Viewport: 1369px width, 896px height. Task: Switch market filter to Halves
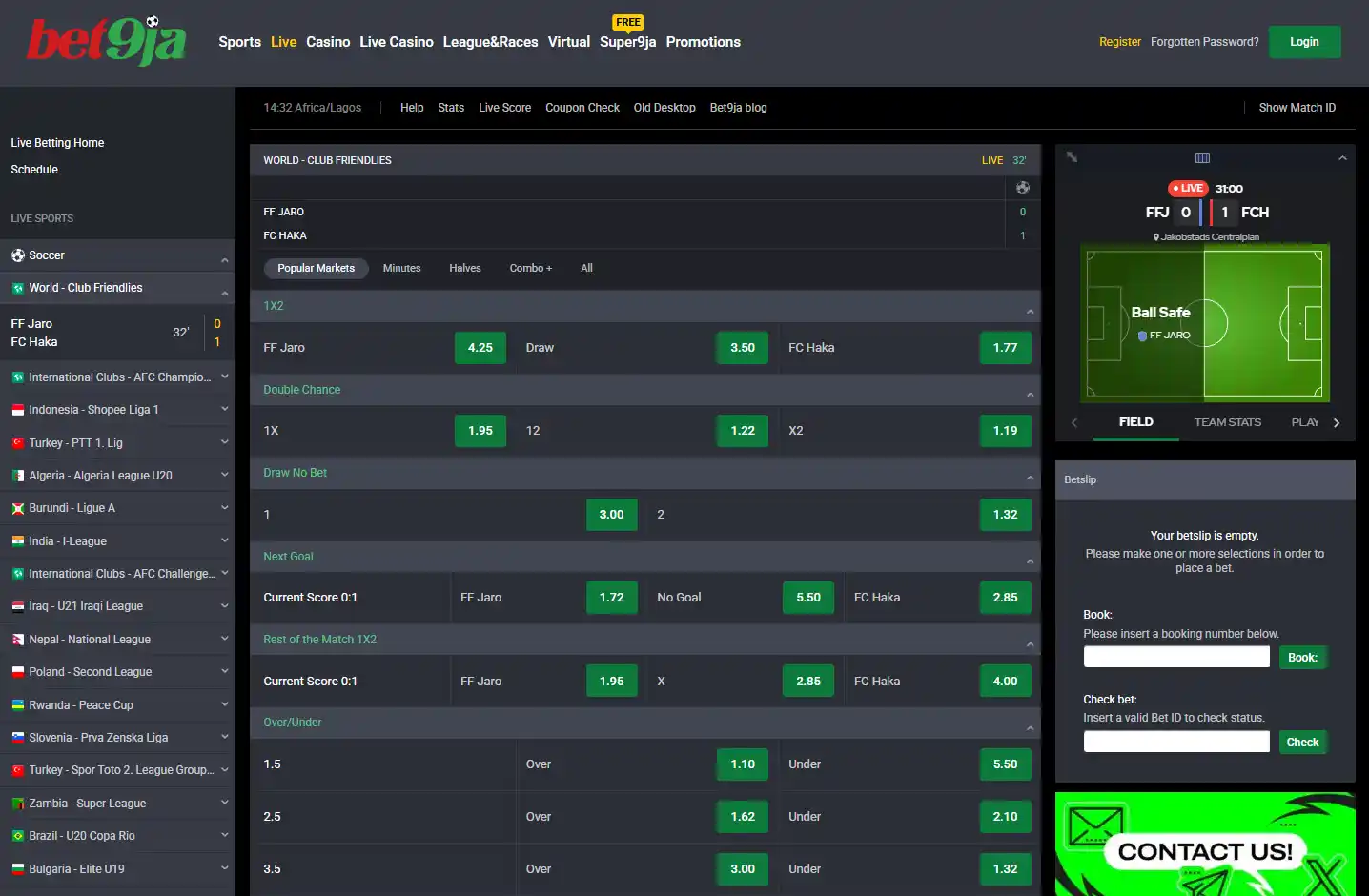pos(465,268)
